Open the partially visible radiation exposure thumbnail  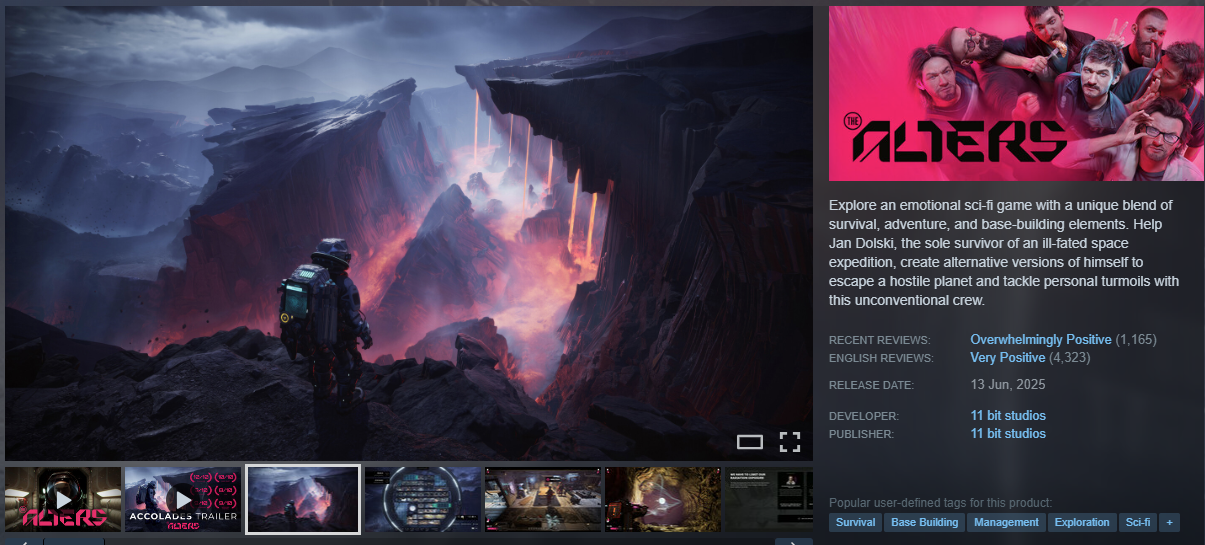[768, 499]
